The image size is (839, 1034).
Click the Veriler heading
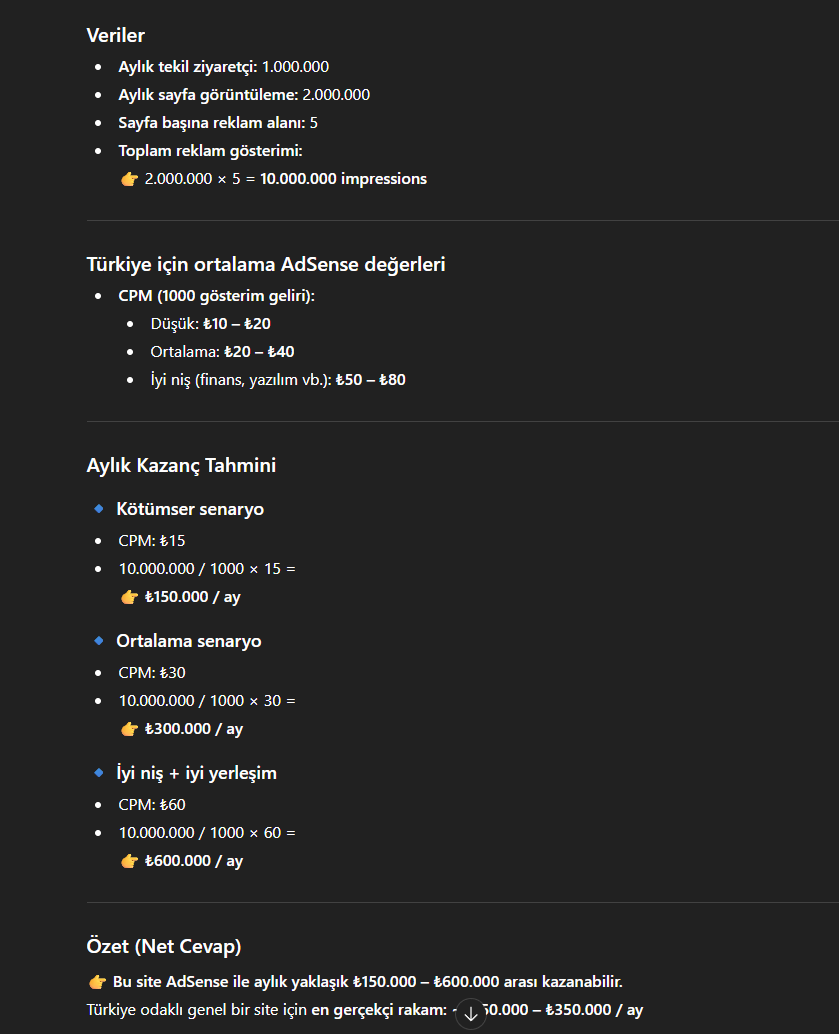pyautogui.click(x=115, y=36)
